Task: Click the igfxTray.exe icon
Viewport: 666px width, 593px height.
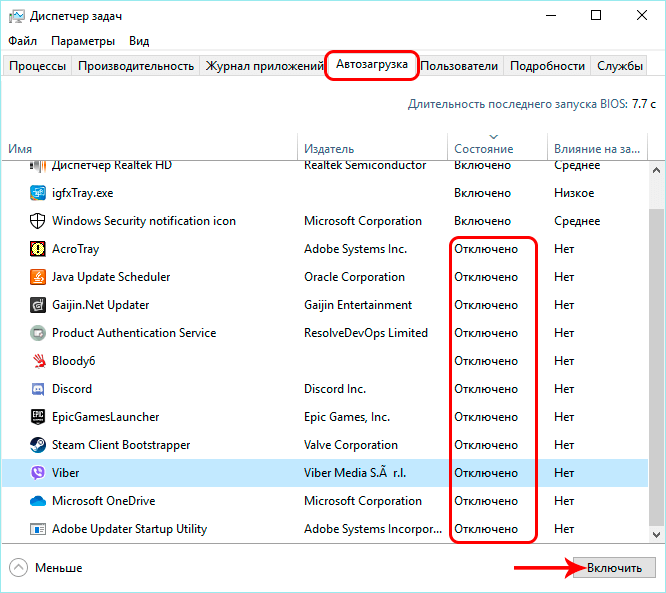Action: coord(38,193)
